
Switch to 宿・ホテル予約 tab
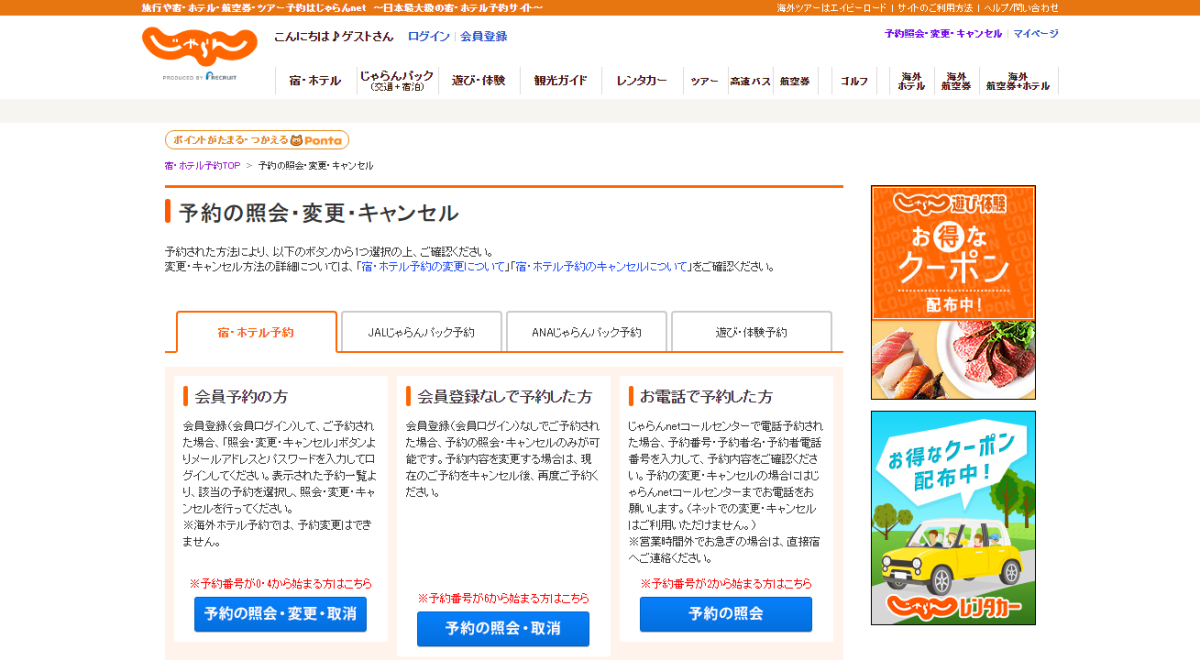point(256,332)
